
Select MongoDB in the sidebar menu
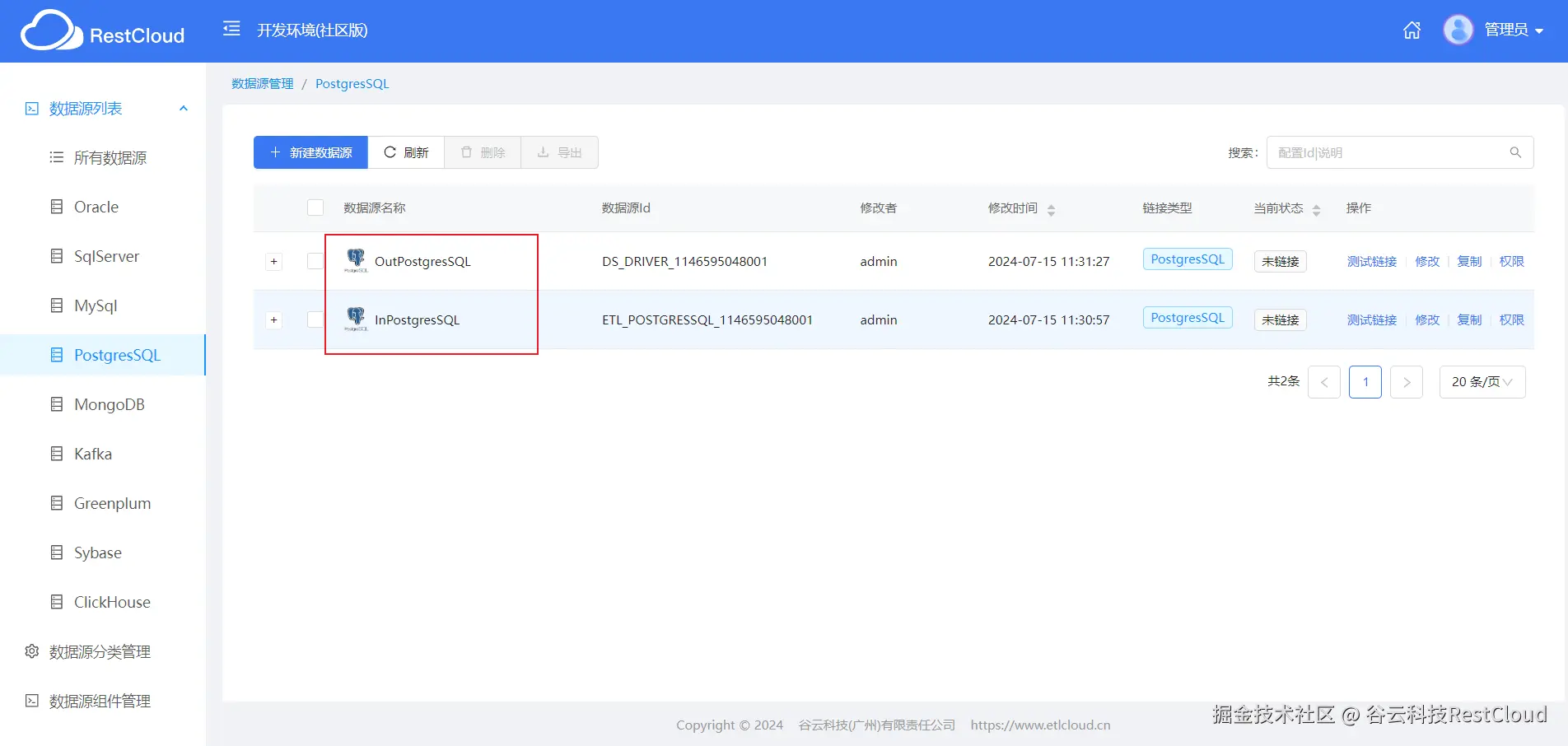tap(103, 404)
